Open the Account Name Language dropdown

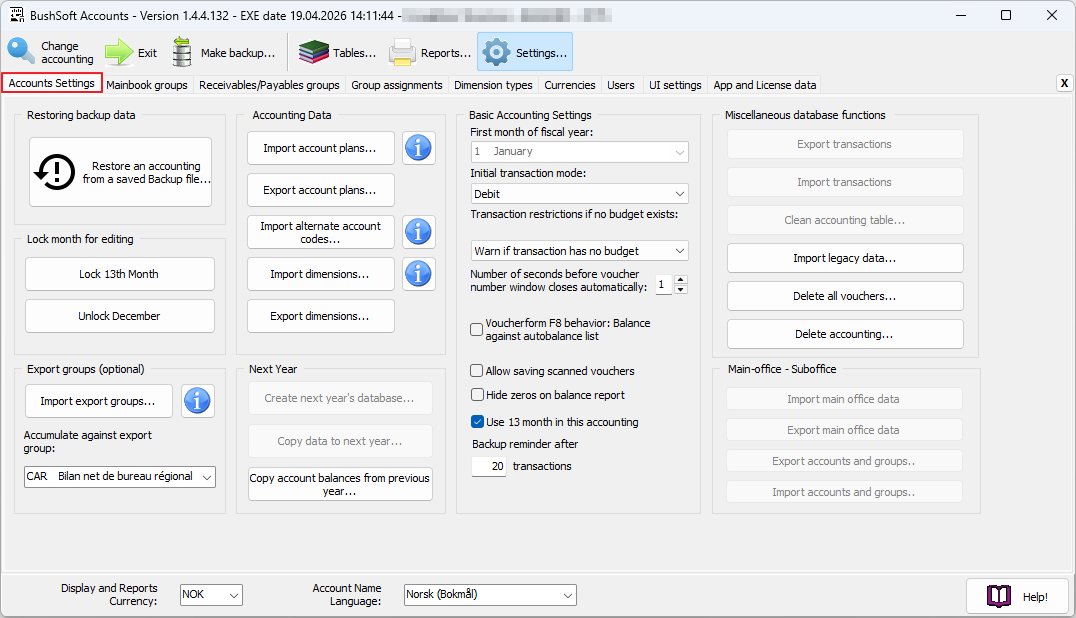[490, 595]
